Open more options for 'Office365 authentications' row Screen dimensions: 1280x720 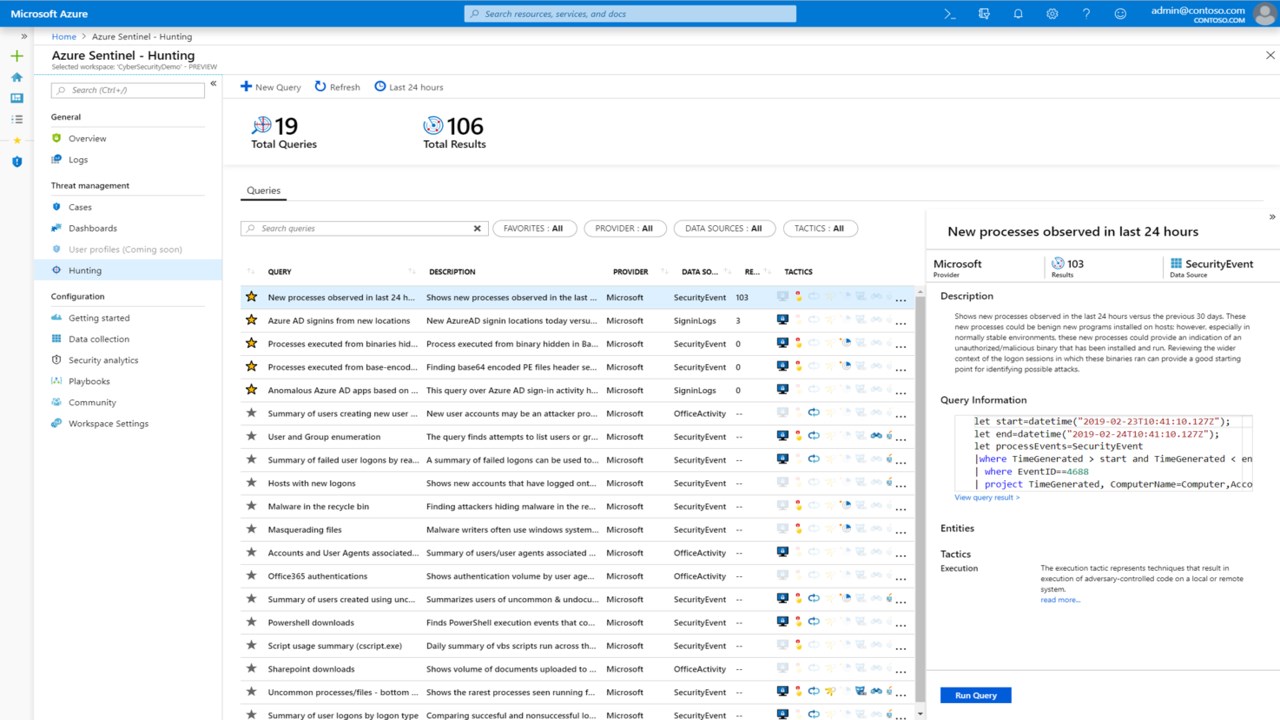coord(901,578)
